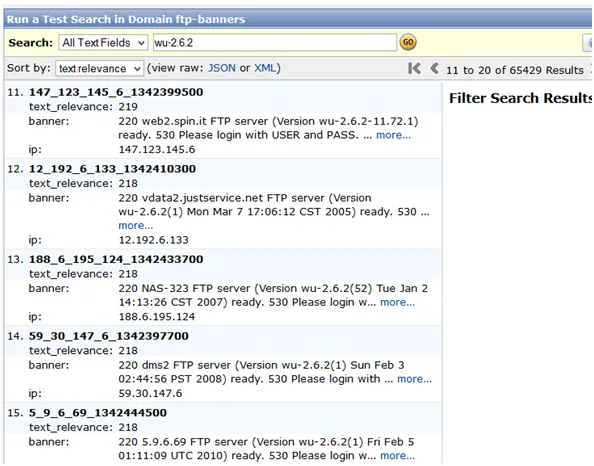Expand banner for dms2 FTP result
Image resolution: width=594 pixels, height=466 pixels.
pyautogui.click(x=414, y=379)
